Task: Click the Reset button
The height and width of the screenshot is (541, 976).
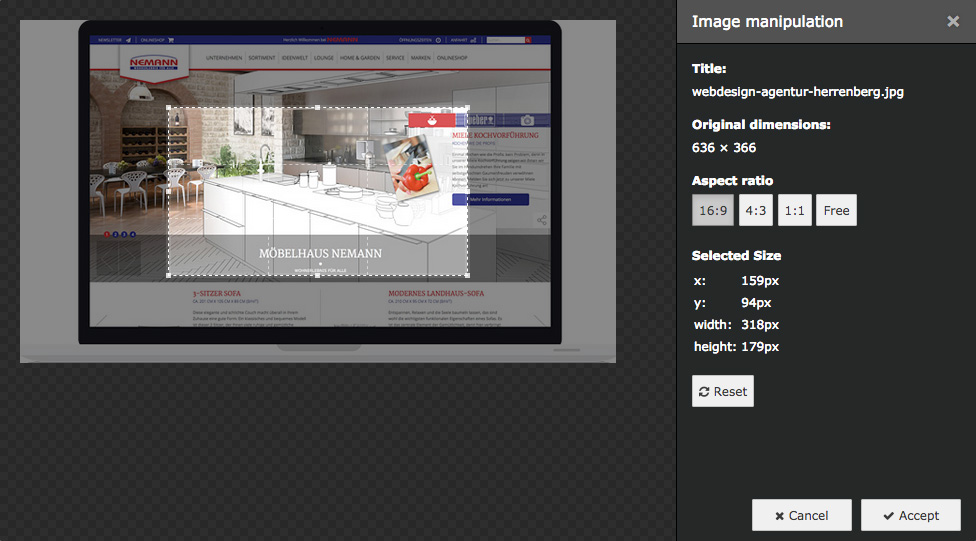Action: tap(723, 391)
